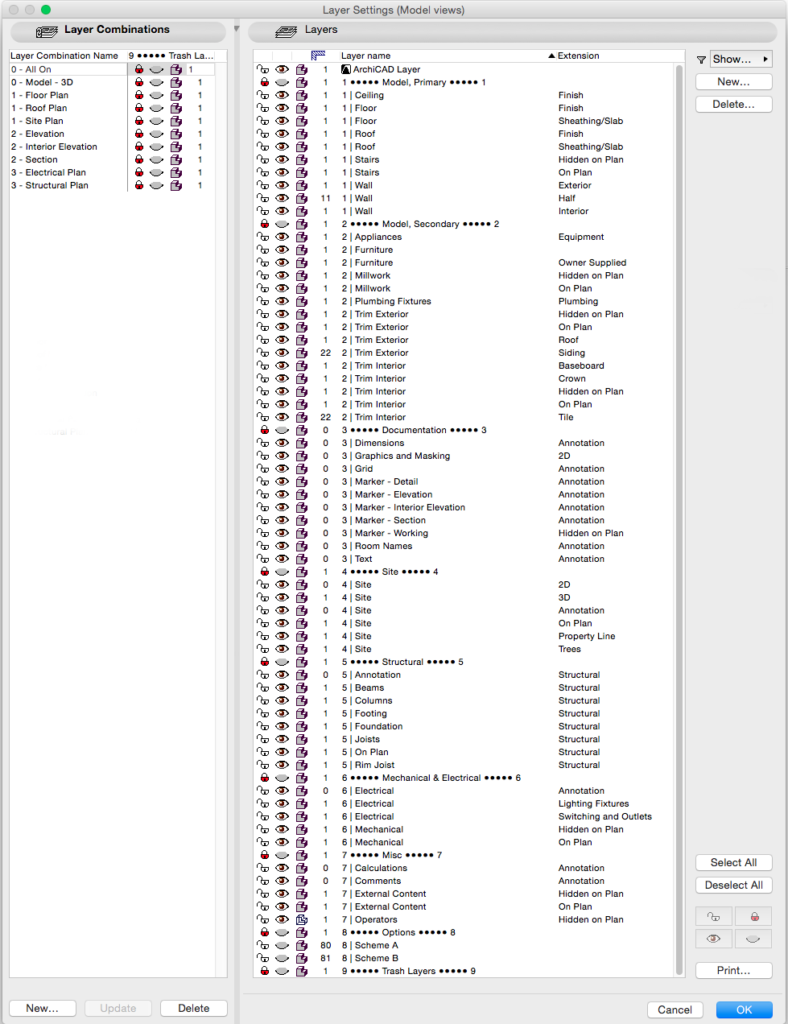Click the solid model icon for Scheme A
Image resolution: width=788 pixels, height=1024 pixels.
pos(301,945)
